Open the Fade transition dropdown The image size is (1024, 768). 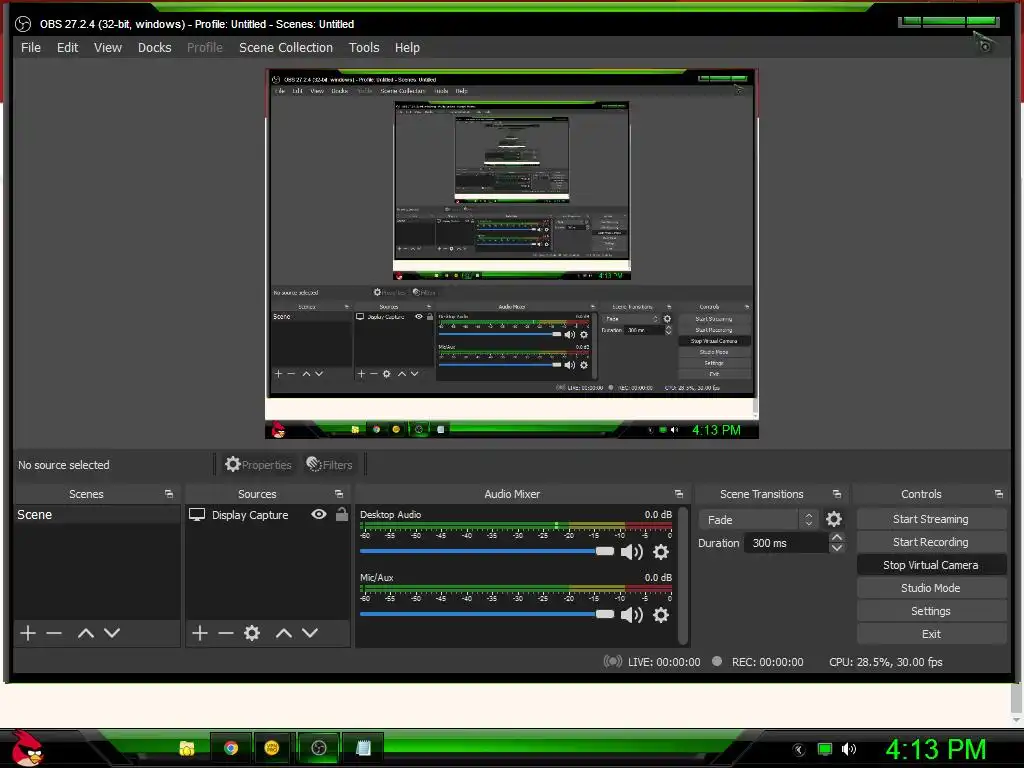point(758,520)
